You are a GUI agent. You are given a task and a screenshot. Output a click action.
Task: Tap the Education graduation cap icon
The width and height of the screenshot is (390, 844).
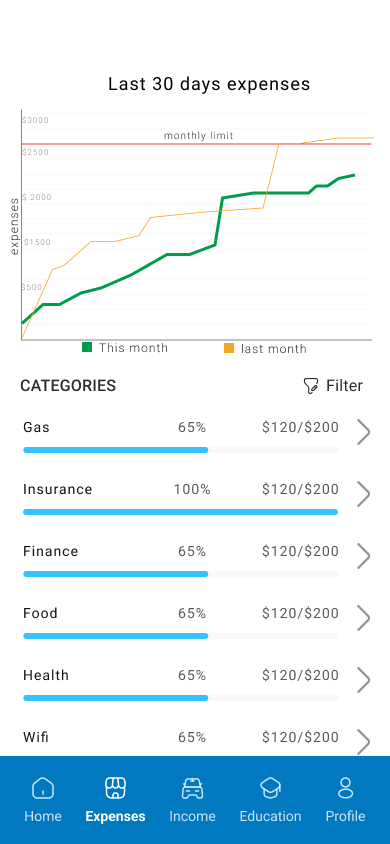coord(270,789)
